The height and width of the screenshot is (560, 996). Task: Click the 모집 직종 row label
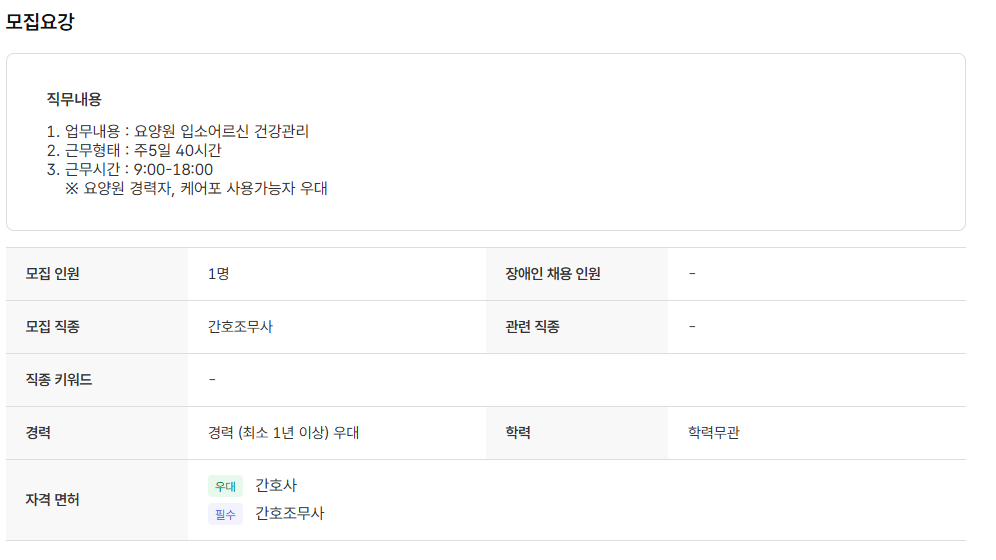click(53, 327)
